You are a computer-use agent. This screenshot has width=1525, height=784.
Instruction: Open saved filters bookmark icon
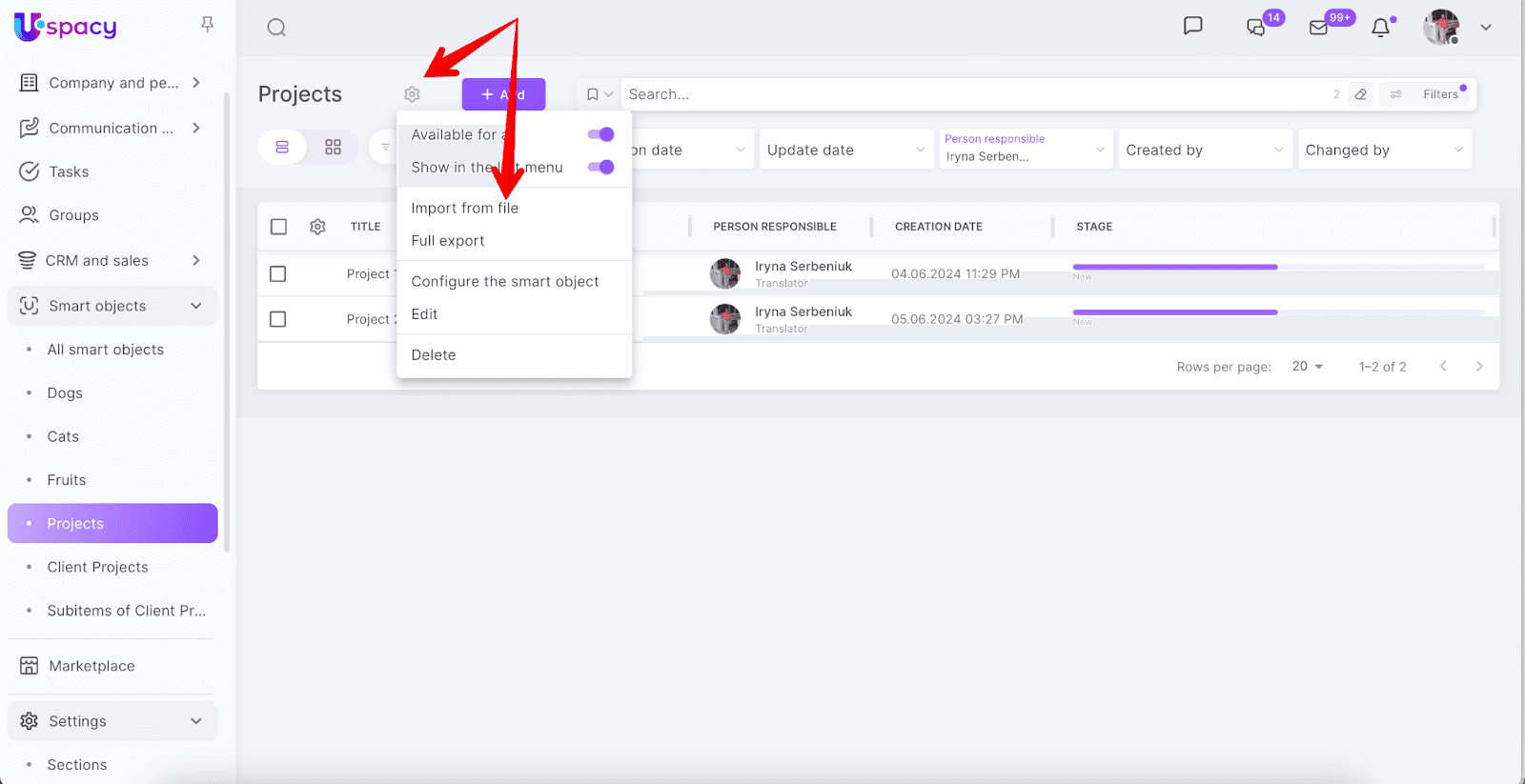(592, 94)
